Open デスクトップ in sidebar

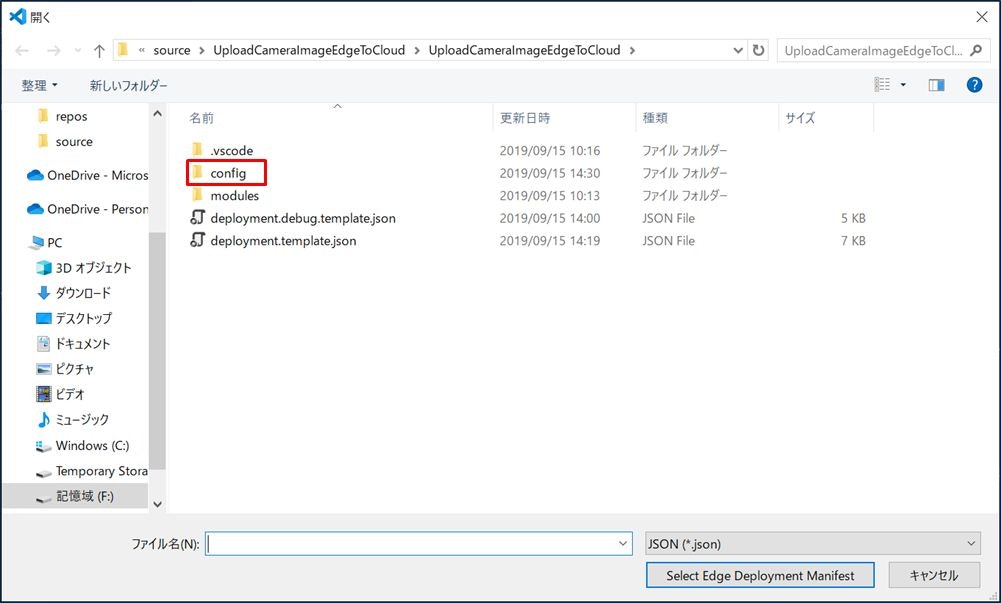74,318
